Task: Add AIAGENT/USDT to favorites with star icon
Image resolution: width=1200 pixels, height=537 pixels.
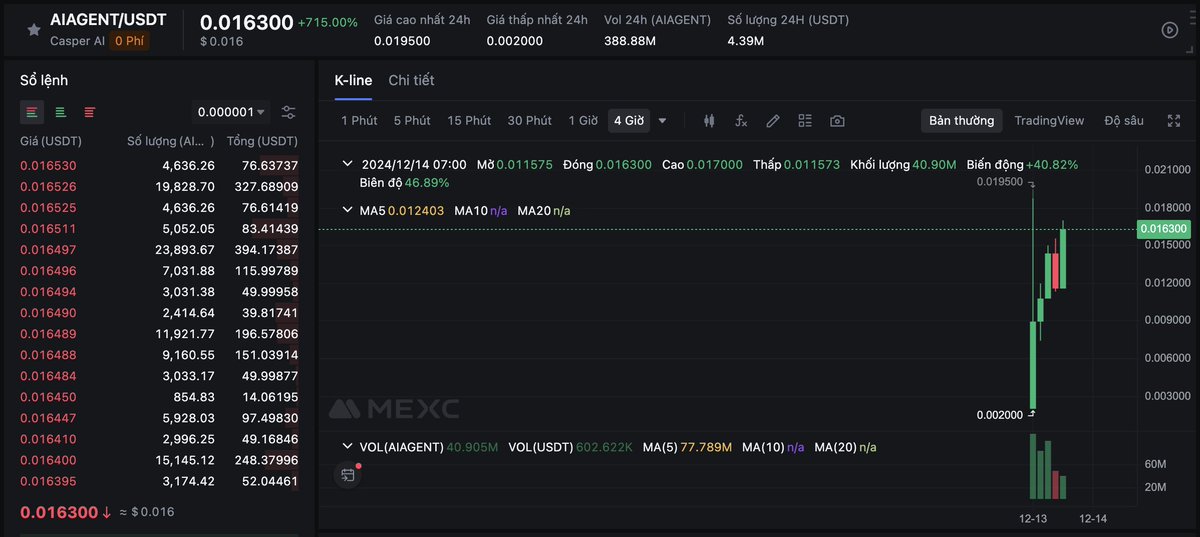Action: pyautogui.click(x=34, y=30)
